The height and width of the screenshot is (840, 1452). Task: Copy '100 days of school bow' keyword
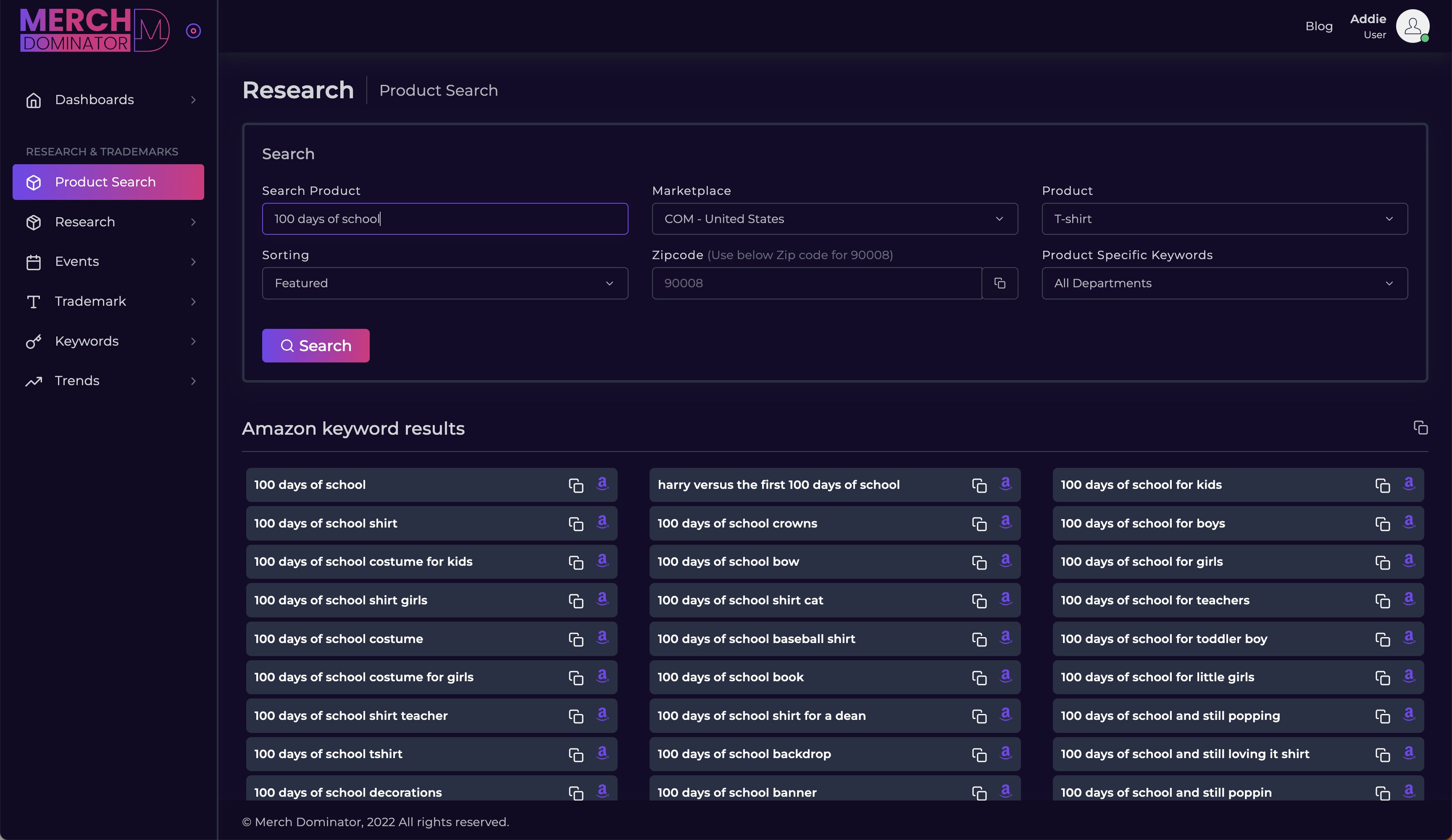pos(979,562)
